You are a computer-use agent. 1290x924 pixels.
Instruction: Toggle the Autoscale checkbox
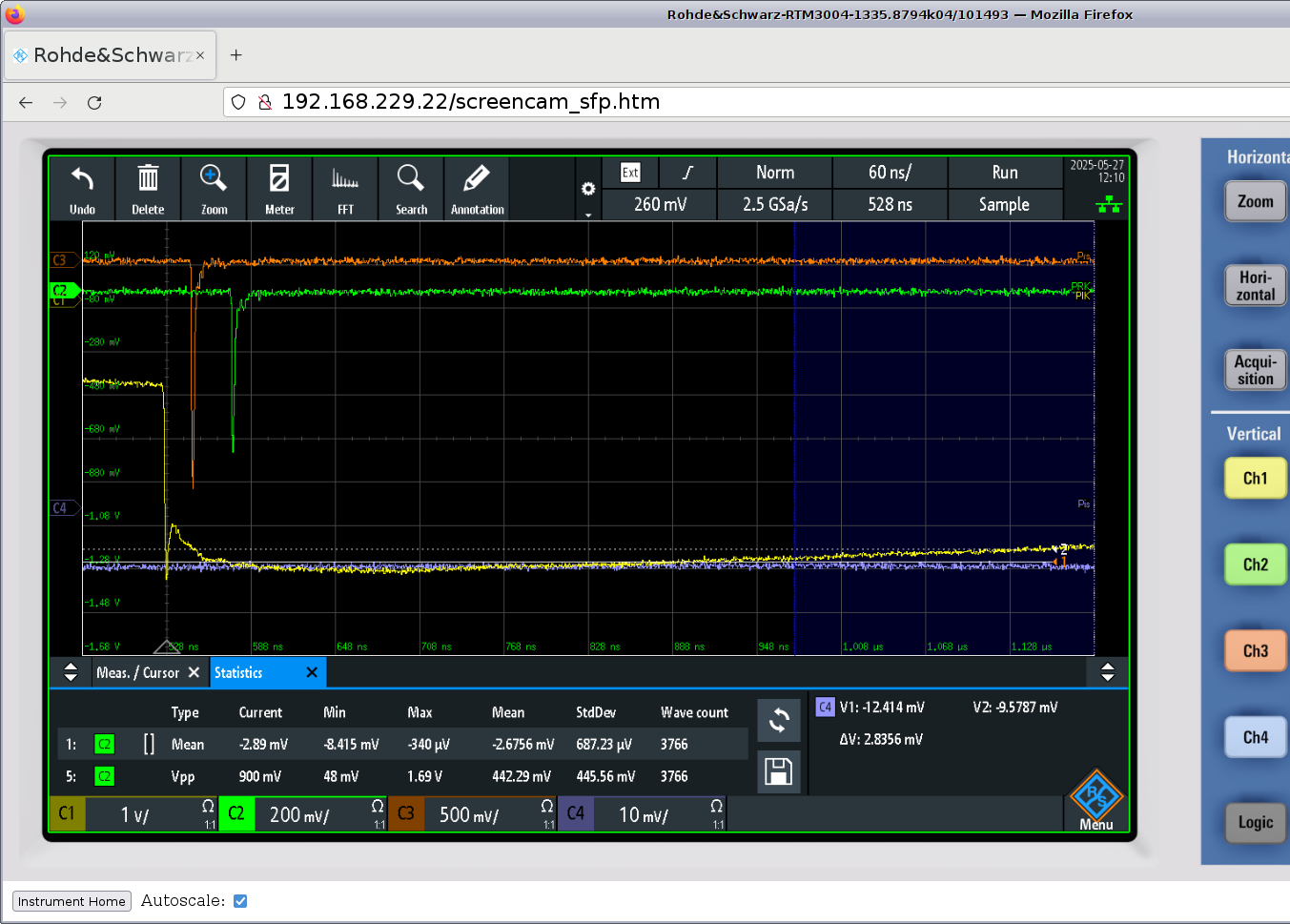(240, 901)
